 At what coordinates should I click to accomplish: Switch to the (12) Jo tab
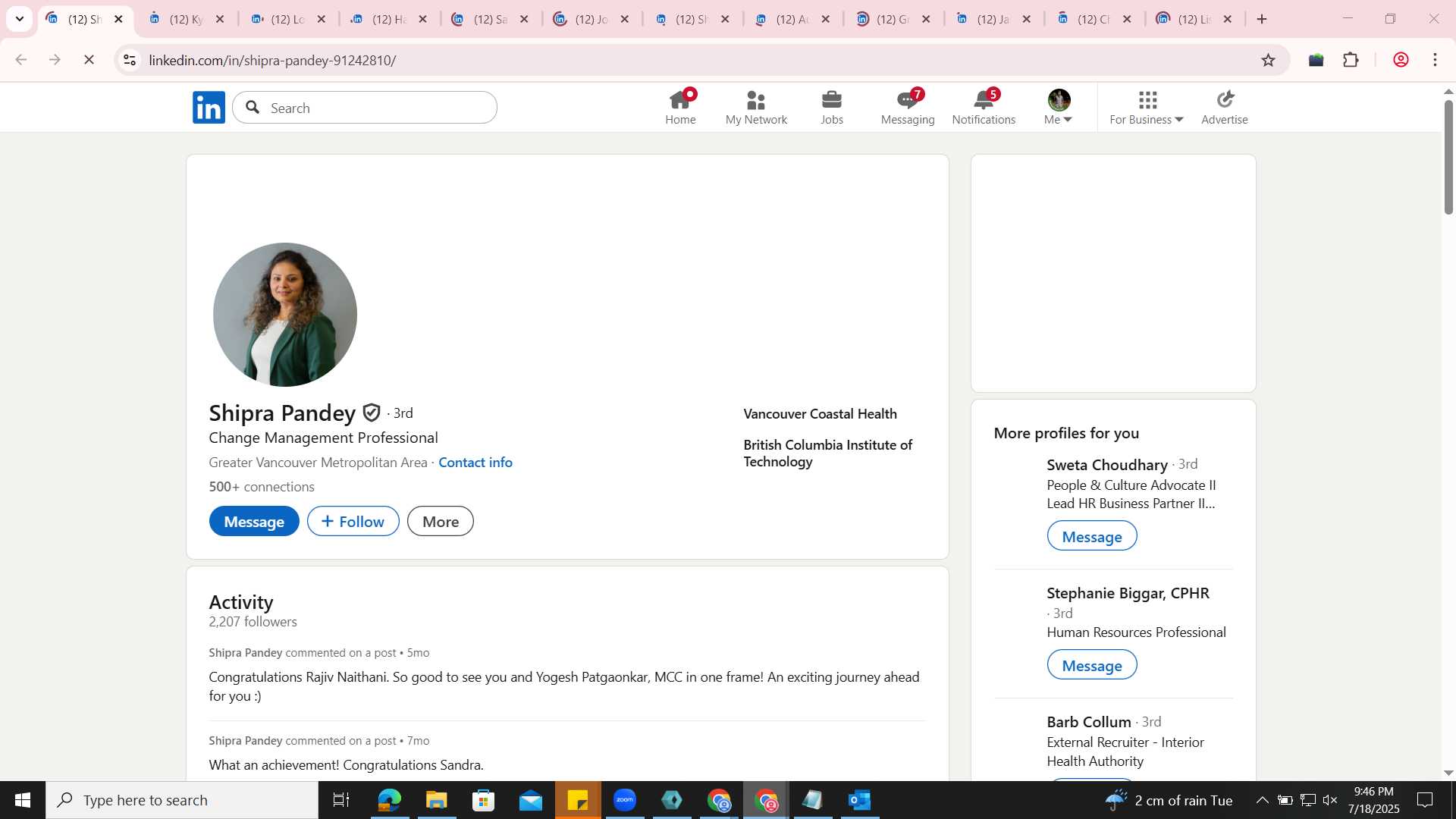click(x=591, y=19)
